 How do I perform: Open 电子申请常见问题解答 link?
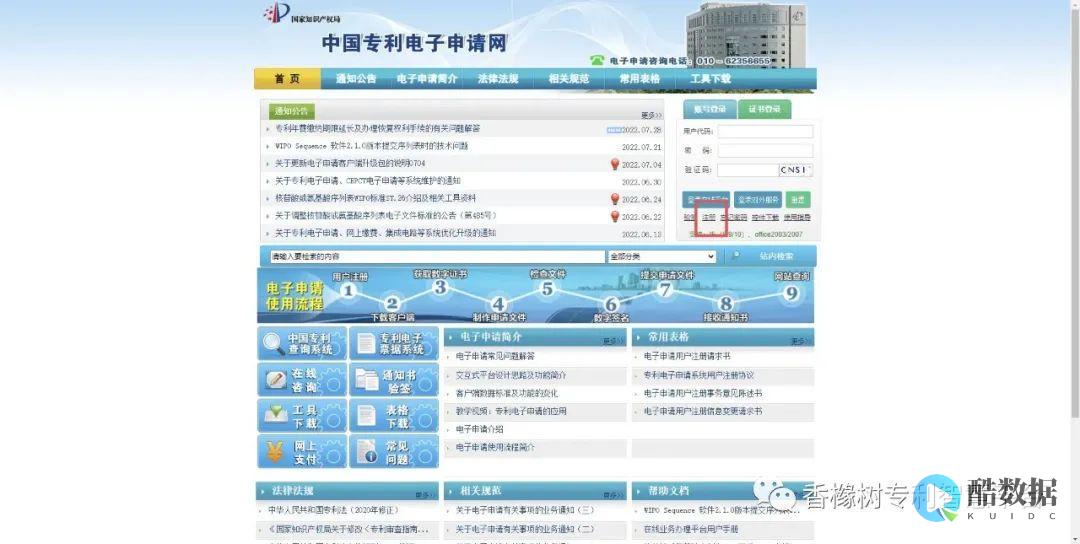(495, 356)
